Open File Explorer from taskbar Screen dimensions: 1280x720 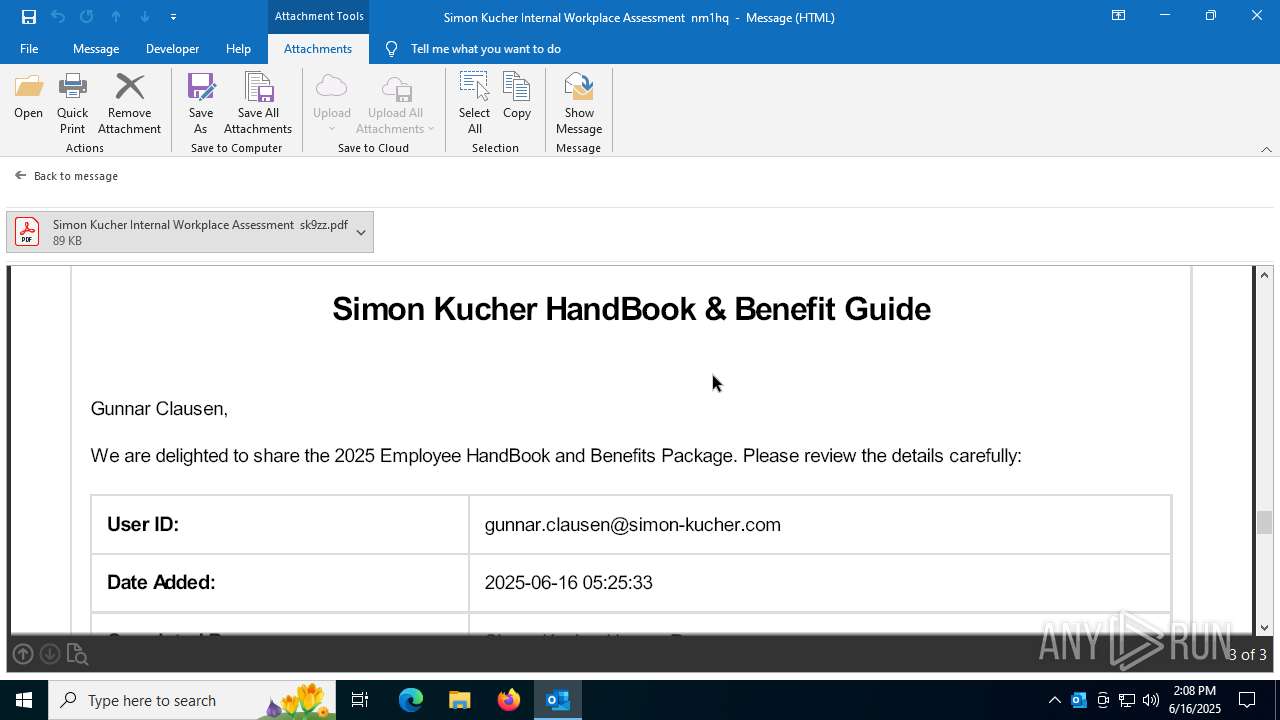coord(459,700)
